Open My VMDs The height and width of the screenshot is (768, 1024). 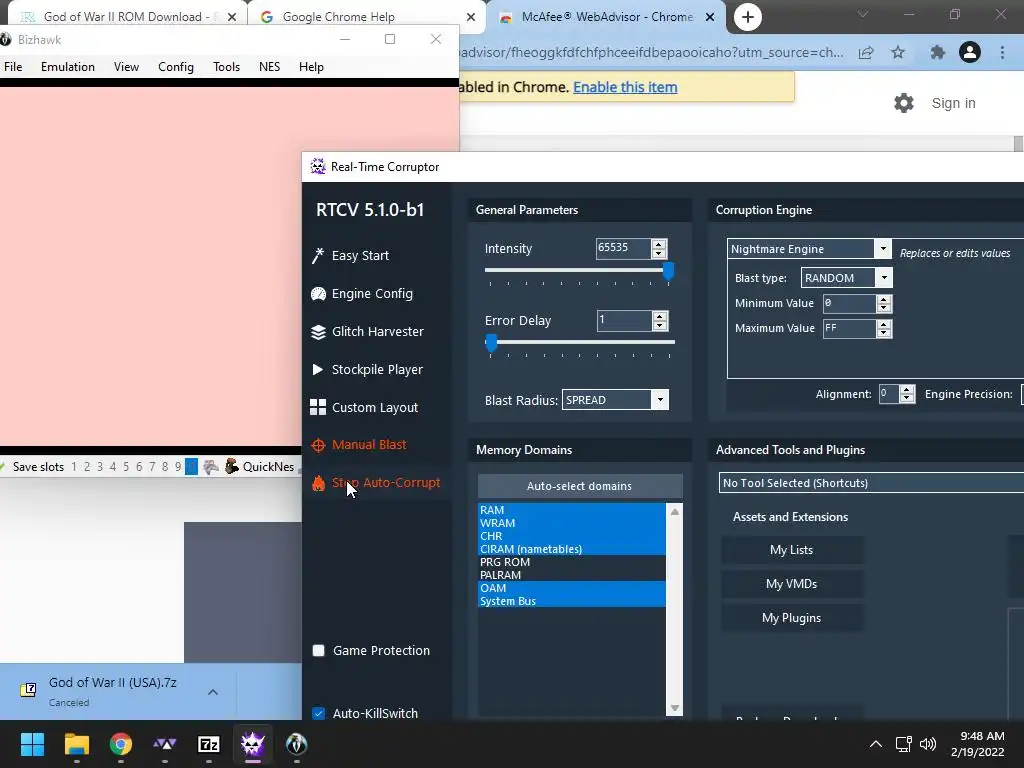pyautogui.click(x=792, y=584)
